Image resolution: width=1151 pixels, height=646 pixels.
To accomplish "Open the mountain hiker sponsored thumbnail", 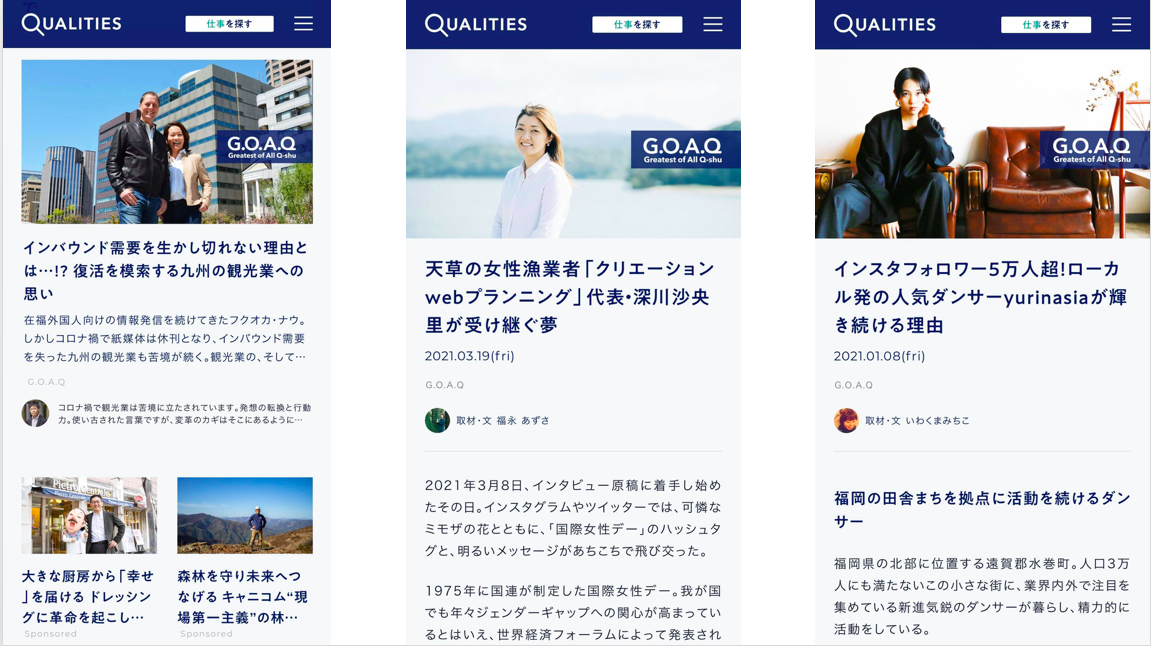I will [x=244, y=515].
